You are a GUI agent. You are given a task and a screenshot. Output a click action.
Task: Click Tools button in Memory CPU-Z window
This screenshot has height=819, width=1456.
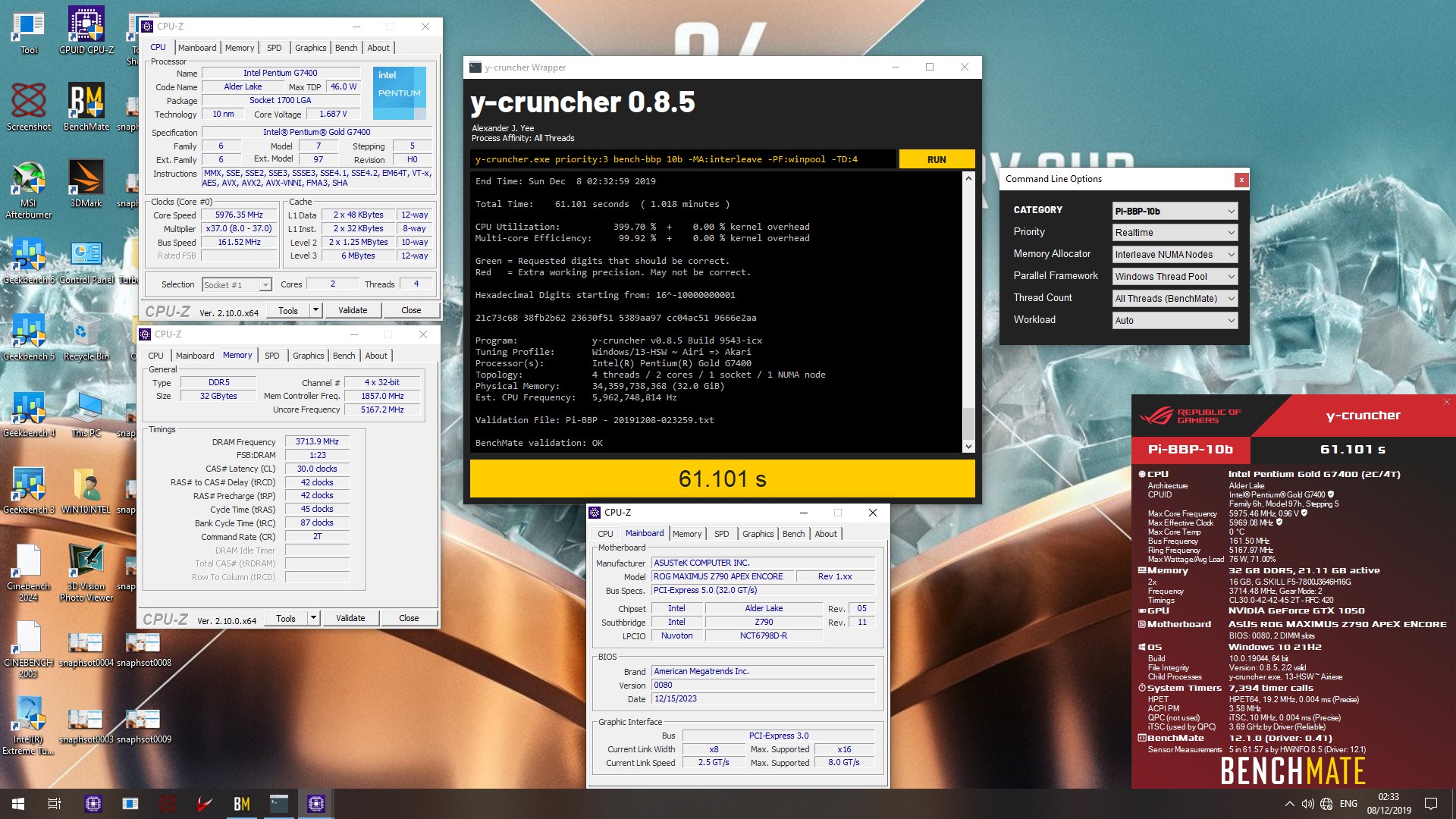pyautogui.click(x=286, y=618)
